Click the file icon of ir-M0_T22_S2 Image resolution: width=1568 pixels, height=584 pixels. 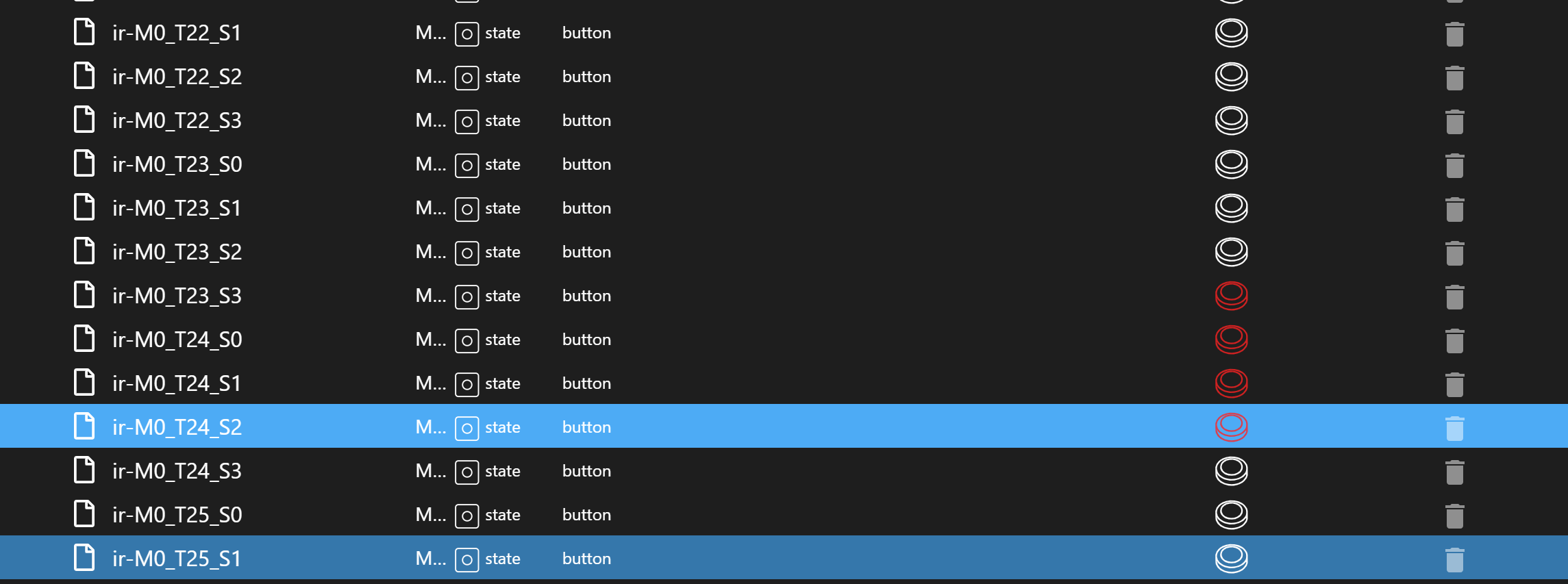(x=84, y=76)
